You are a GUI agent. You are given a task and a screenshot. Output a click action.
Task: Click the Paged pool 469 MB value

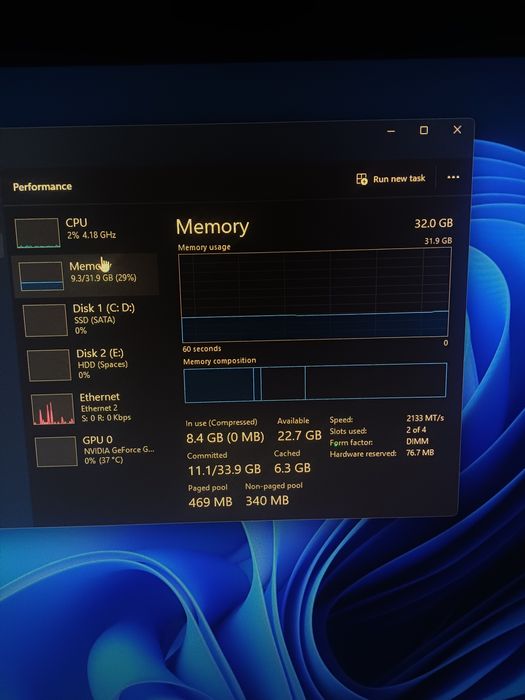210,502
